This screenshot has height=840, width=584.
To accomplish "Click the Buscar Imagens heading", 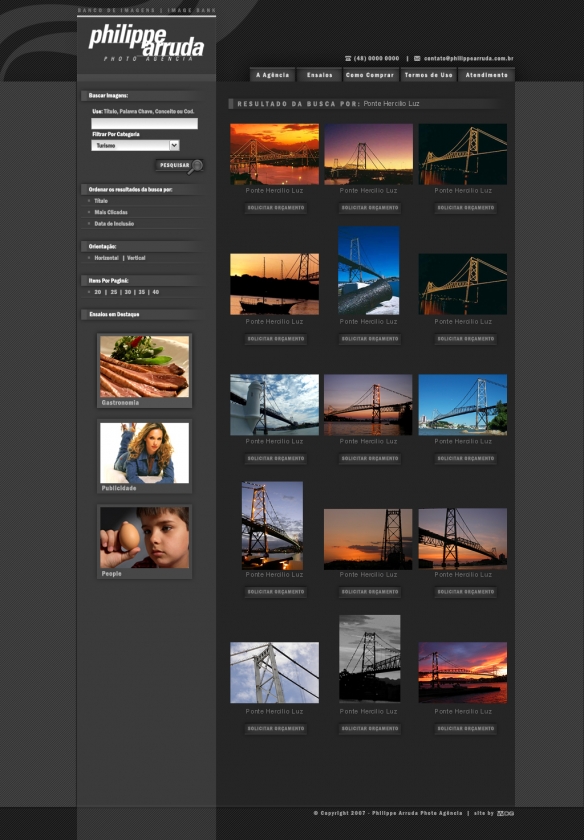I will (x=108, y=95).
